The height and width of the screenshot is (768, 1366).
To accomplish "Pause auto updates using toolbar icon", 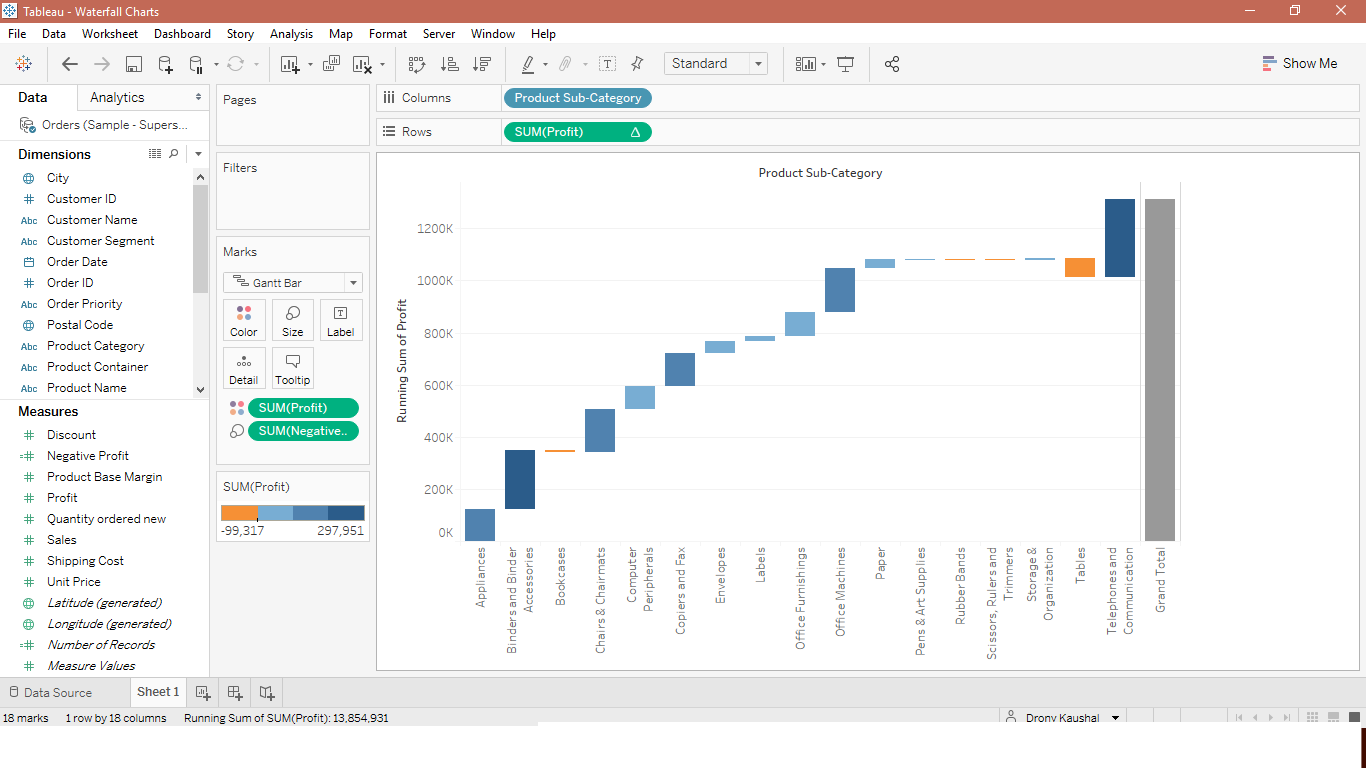I will tap(196, 63).
